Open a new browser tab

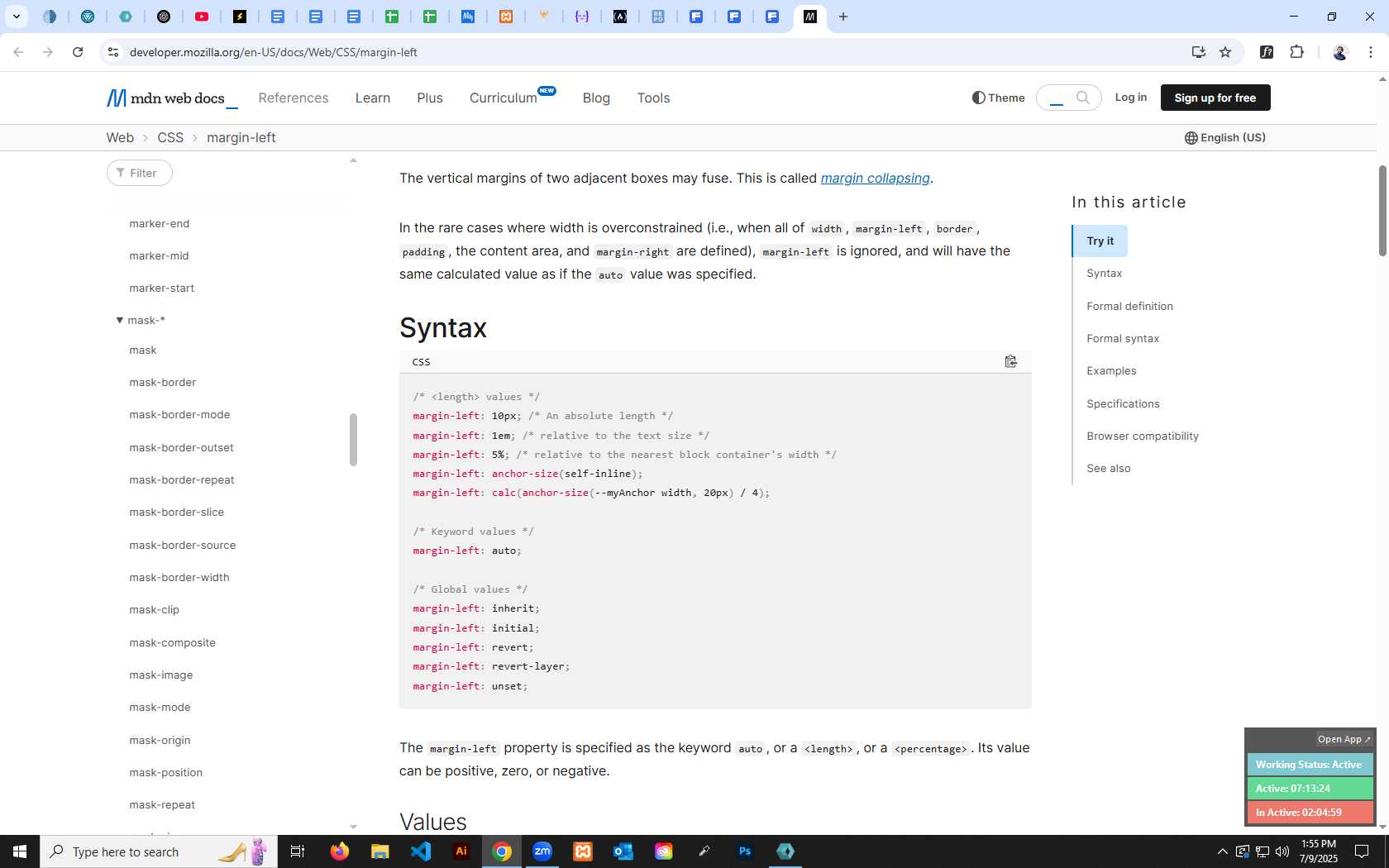point(843,17)
